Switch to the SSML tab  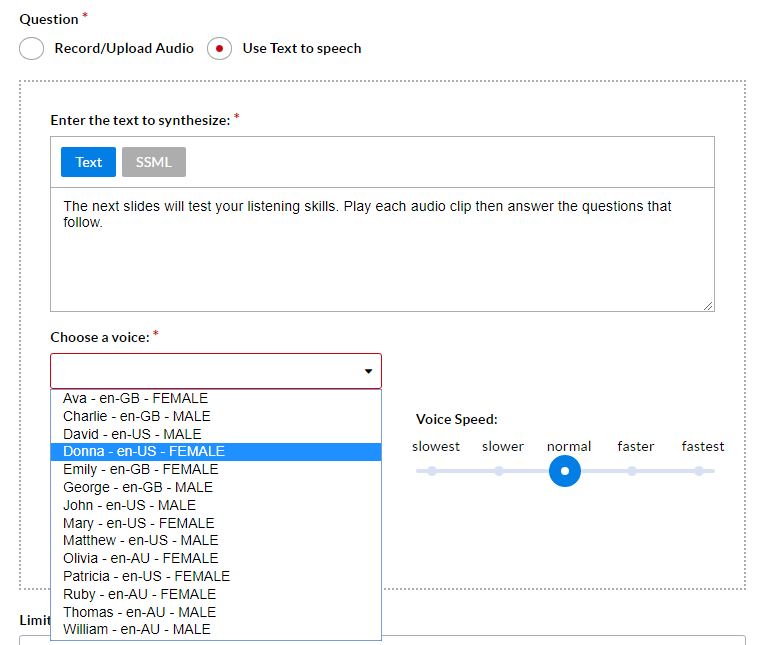pos(154,162)
